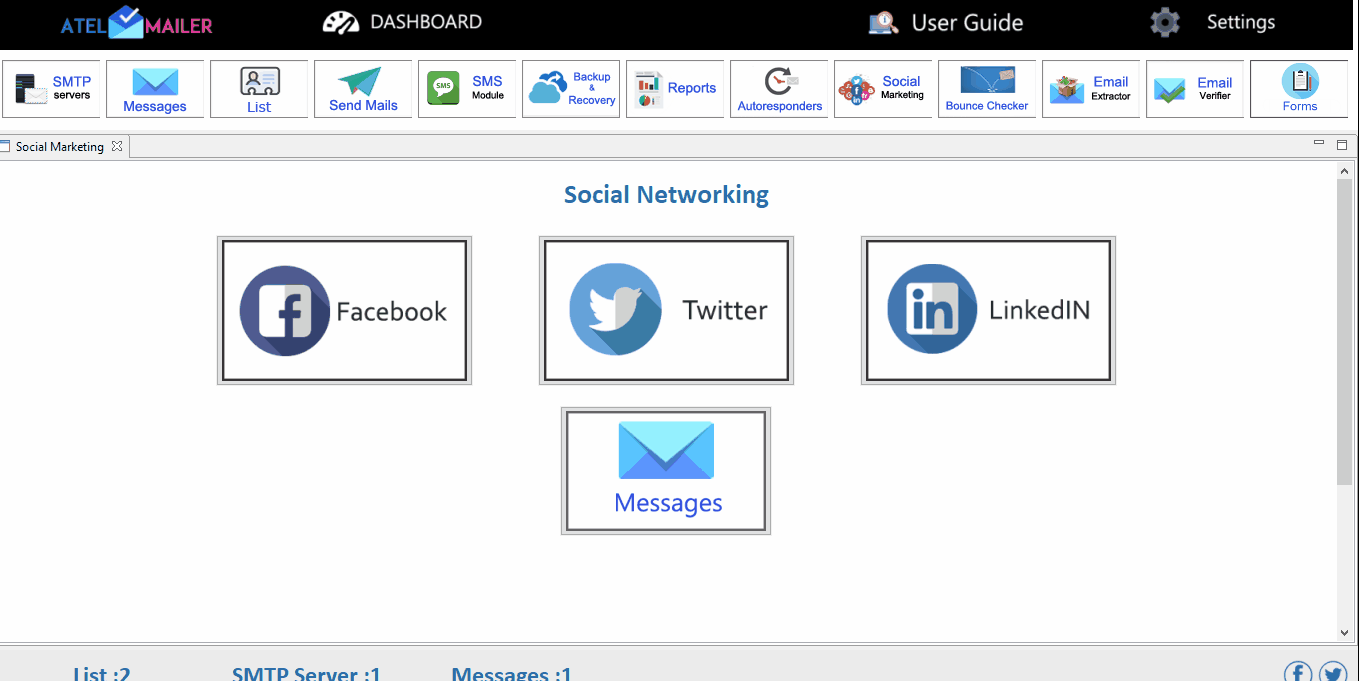Open the Facebook social networking card
Image resolution: width=1359 pixels, height=681 pixels.
pos(344,310)
